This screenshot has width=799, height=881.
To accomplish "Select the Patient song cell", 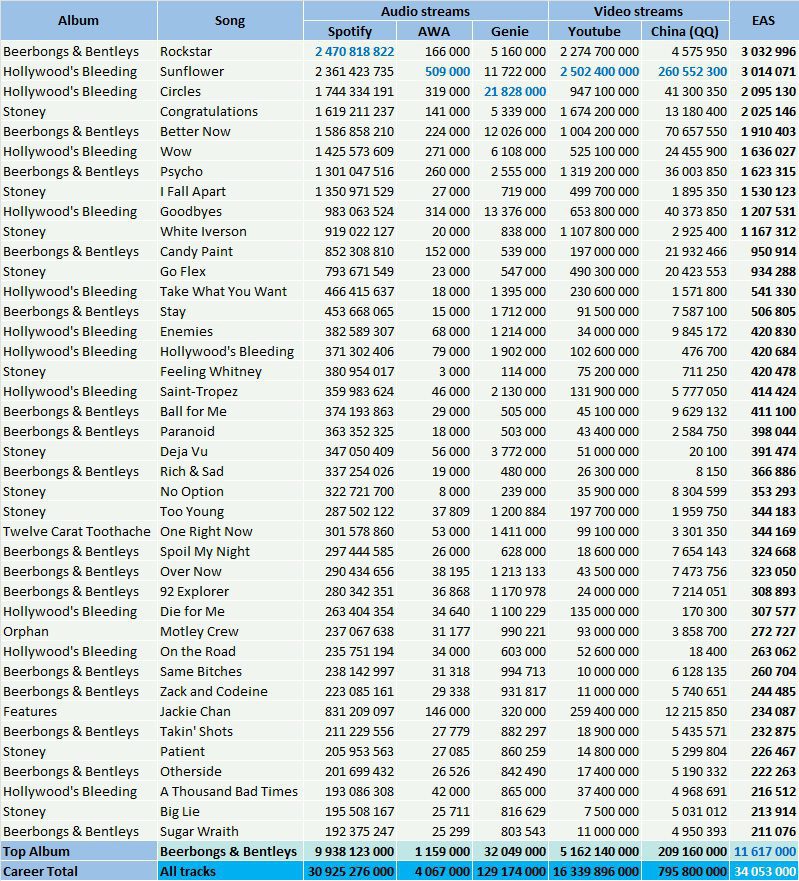I will tap(230, 752).
